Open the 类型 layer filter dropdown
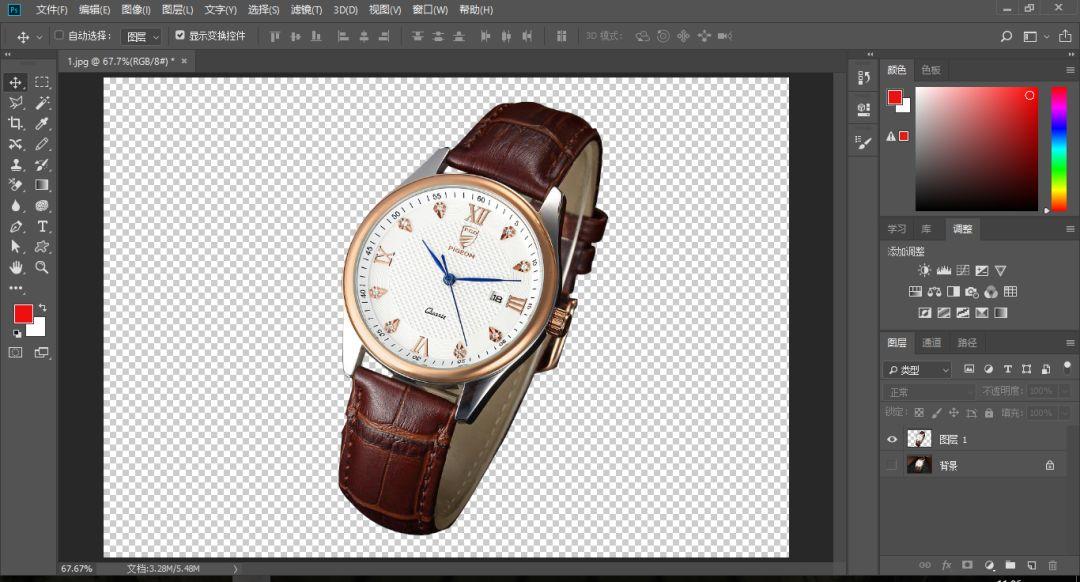 click(917, 370)
